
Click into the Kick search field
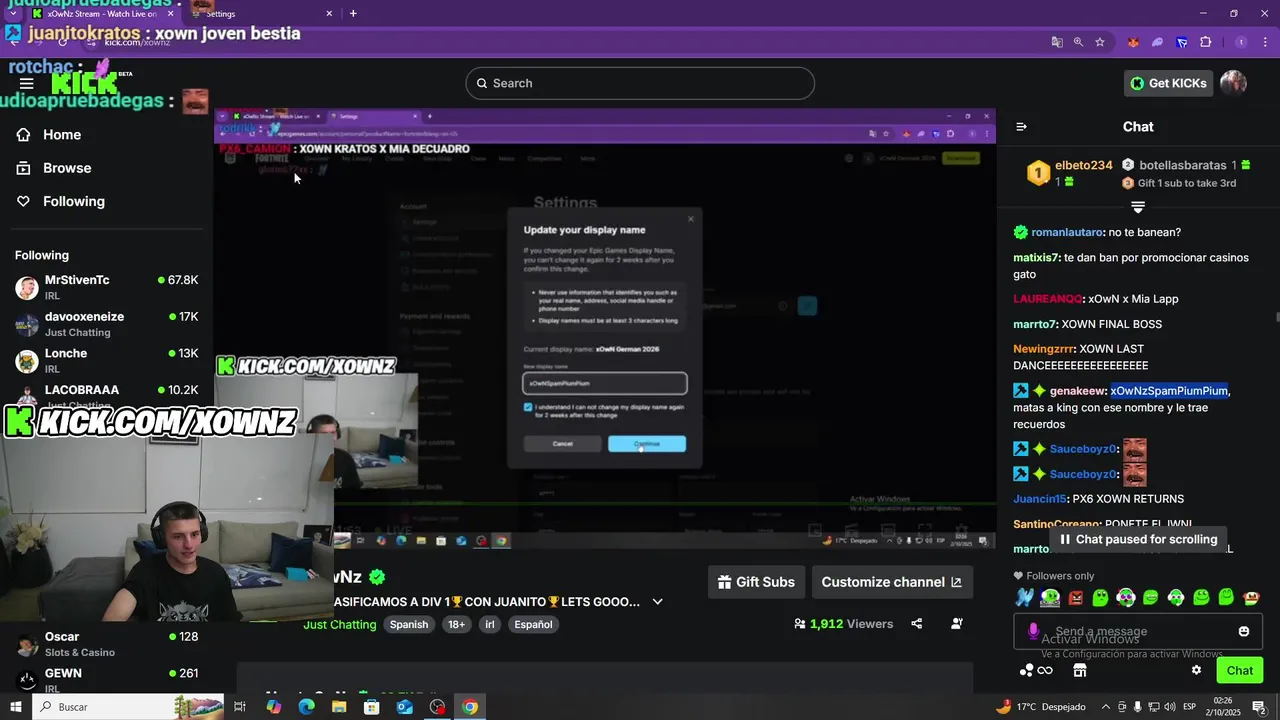(x=640, y=83)
